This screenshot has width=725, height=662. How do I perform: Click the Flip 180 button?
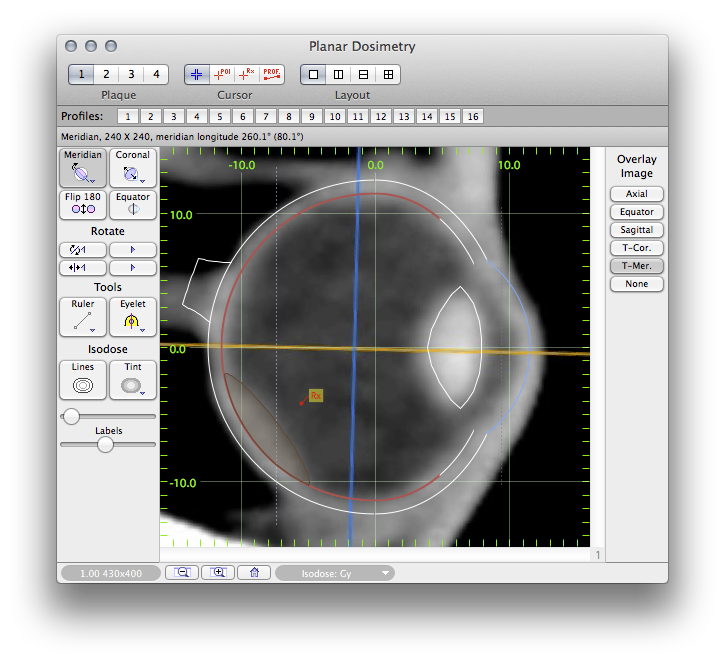(83, 204)
